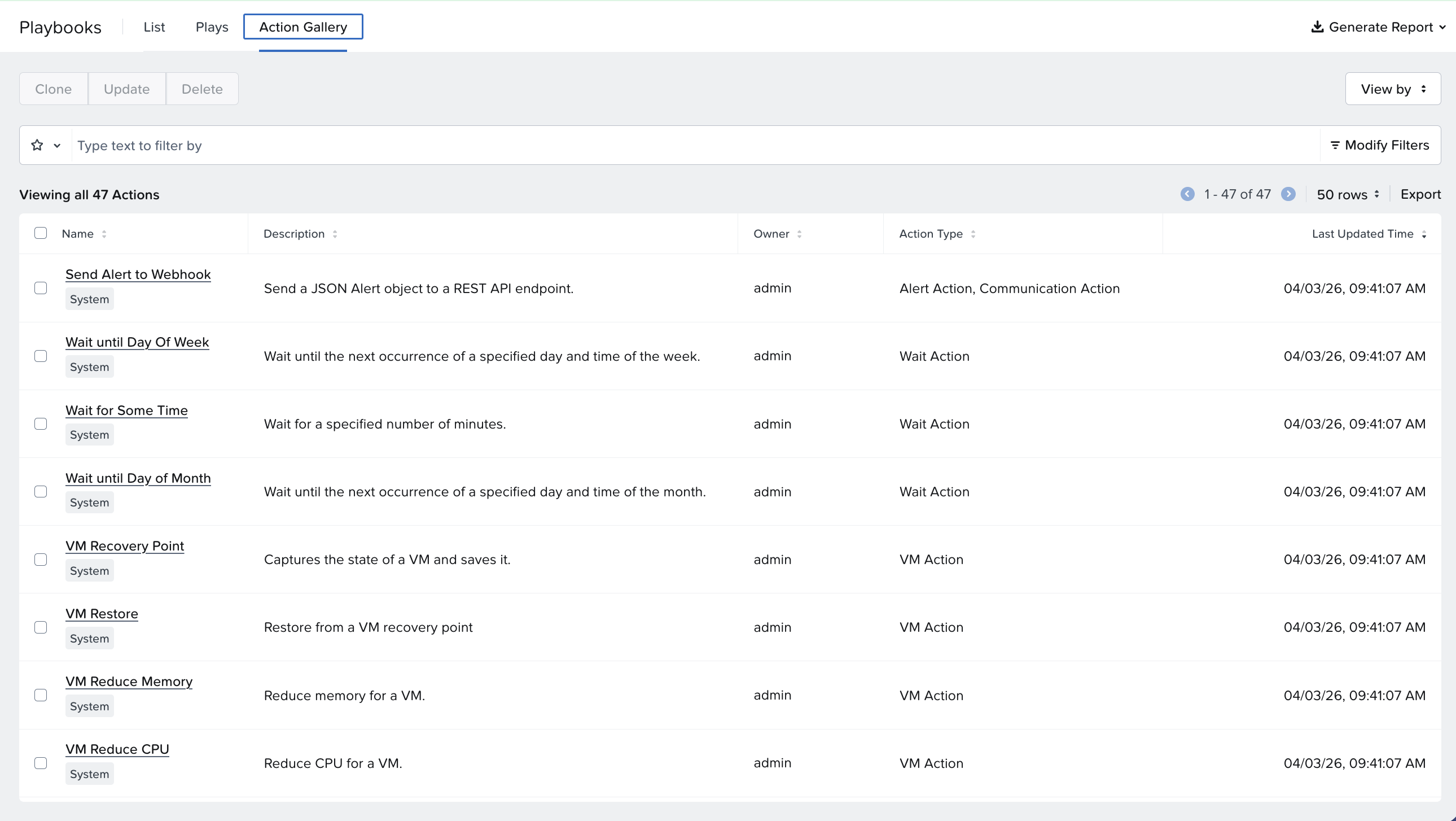Sort by Last Updated Time arrows

[1424, 234]
